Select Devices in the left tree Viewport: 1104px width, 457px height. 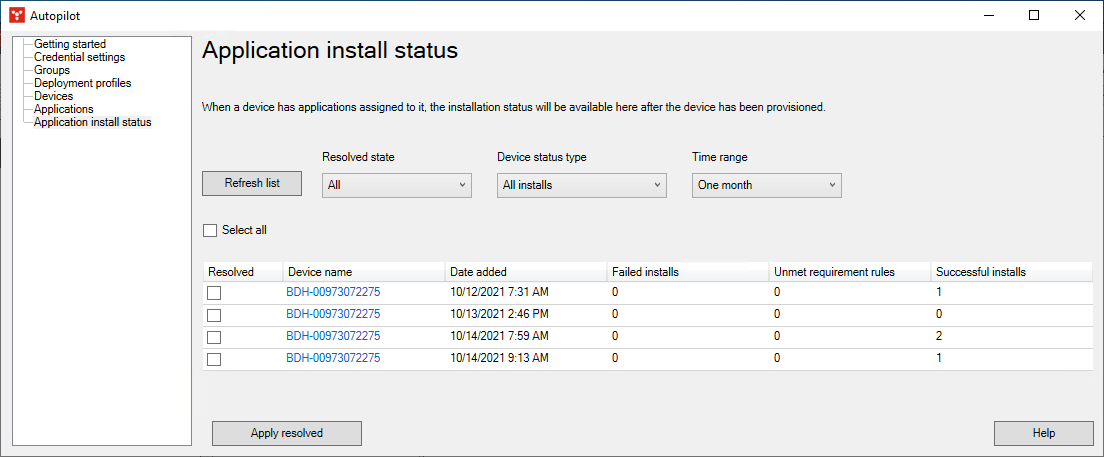(53, 97)
